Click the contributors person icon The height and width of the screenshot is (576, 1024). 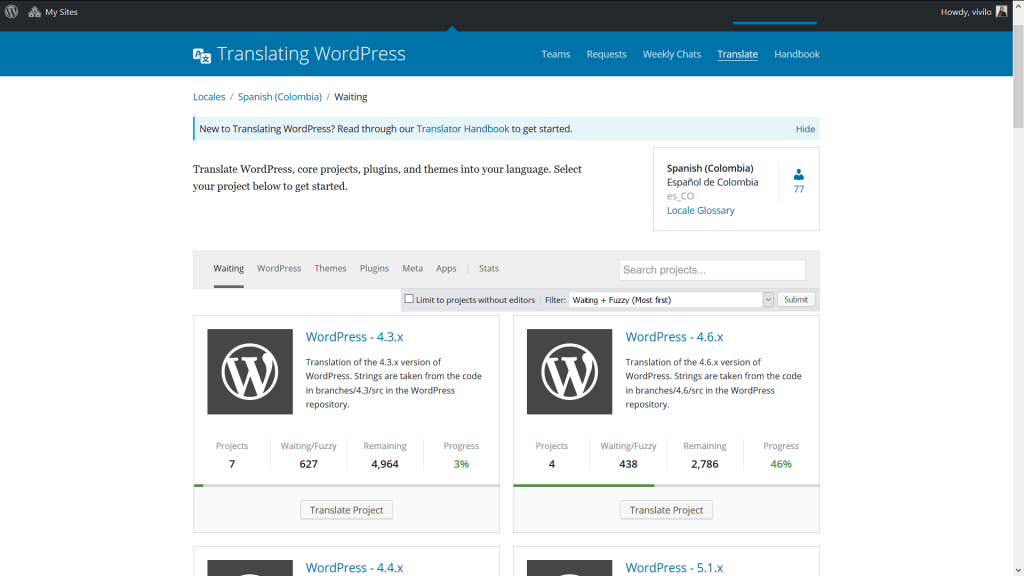[x=799, y=174]
